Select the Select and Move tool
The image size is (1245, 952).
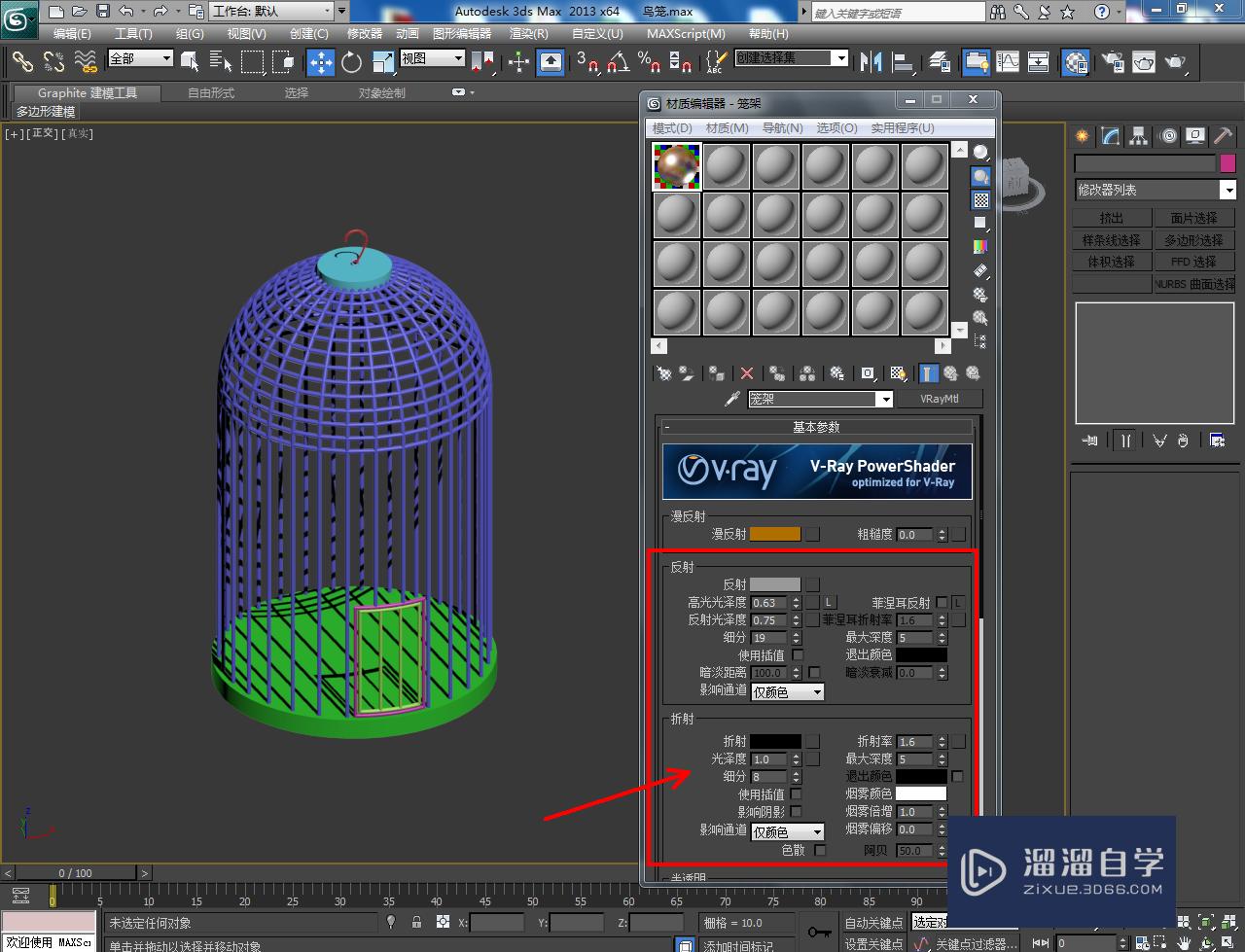pos(320,62)
